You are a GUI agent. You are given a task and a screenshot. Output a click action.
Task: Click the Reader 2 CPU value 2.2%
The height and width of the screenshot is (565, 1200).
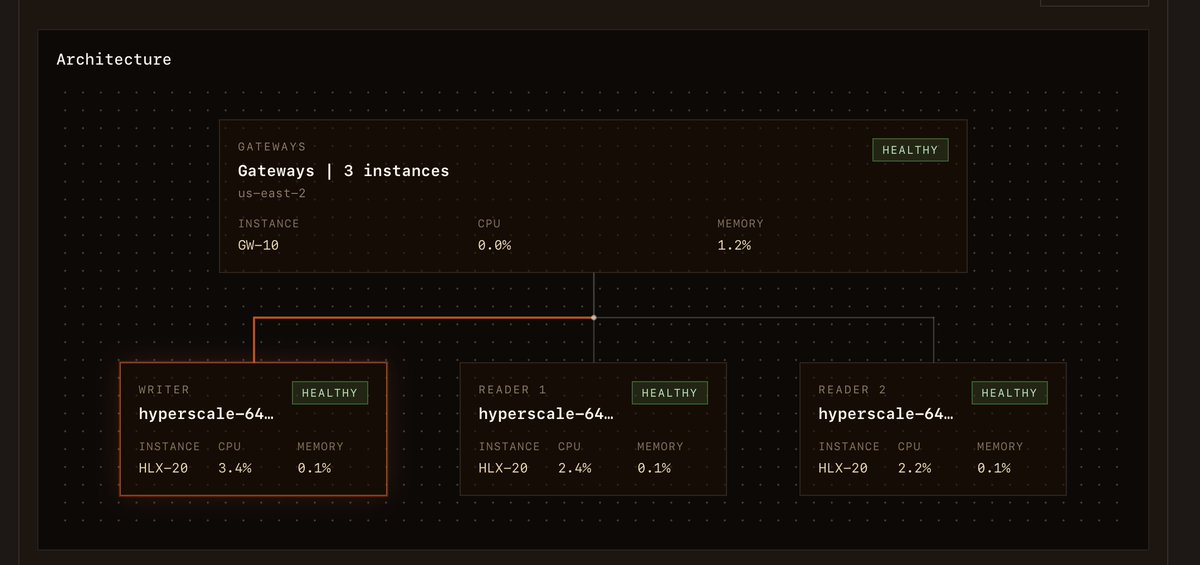point(915,468)
